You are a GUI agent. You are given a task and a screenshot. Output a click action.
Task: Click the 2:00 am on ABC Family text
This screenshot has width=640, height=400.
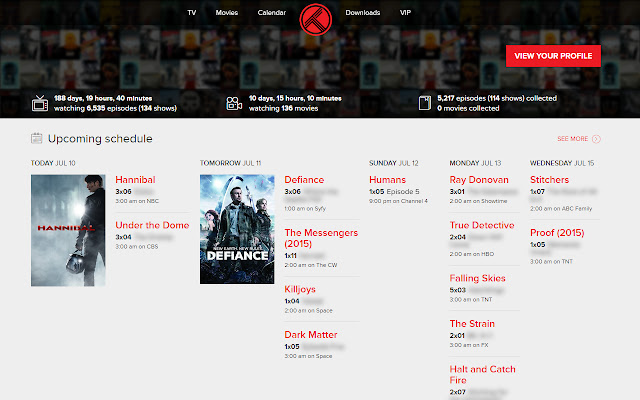561,209
